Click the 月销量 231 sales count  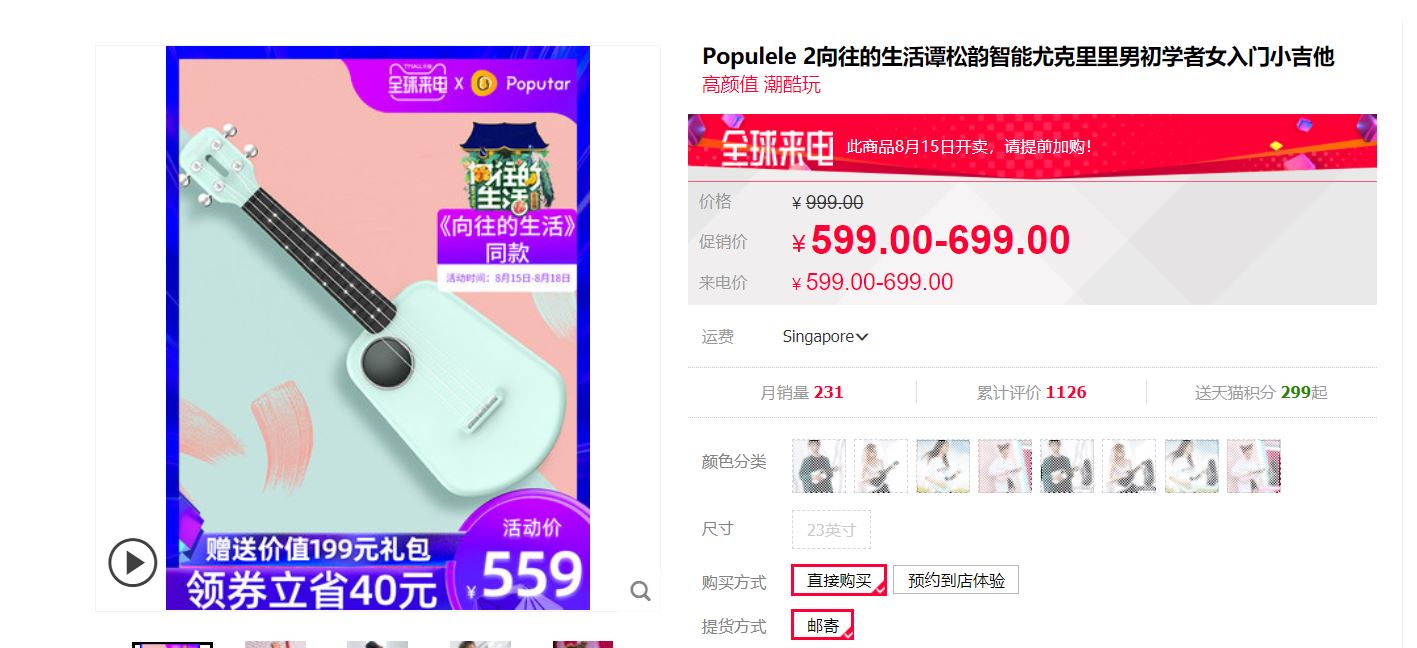[802, 392]
